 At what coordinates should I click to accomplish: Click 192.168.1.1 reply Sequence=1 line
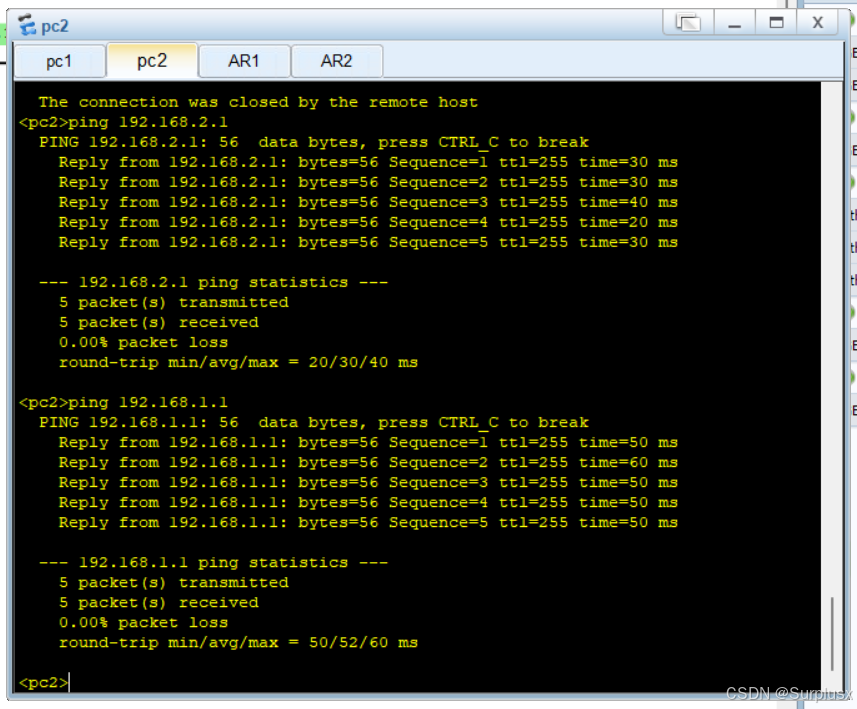368,443
